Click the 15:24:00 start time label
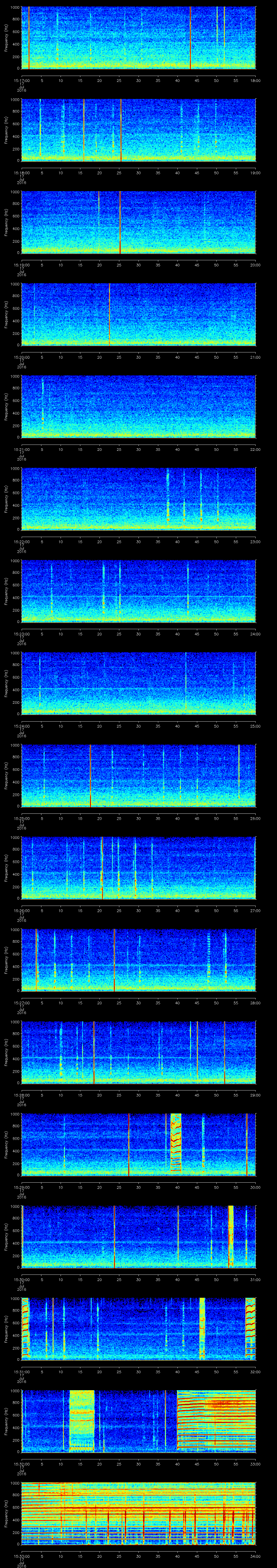 pos(21,726)
